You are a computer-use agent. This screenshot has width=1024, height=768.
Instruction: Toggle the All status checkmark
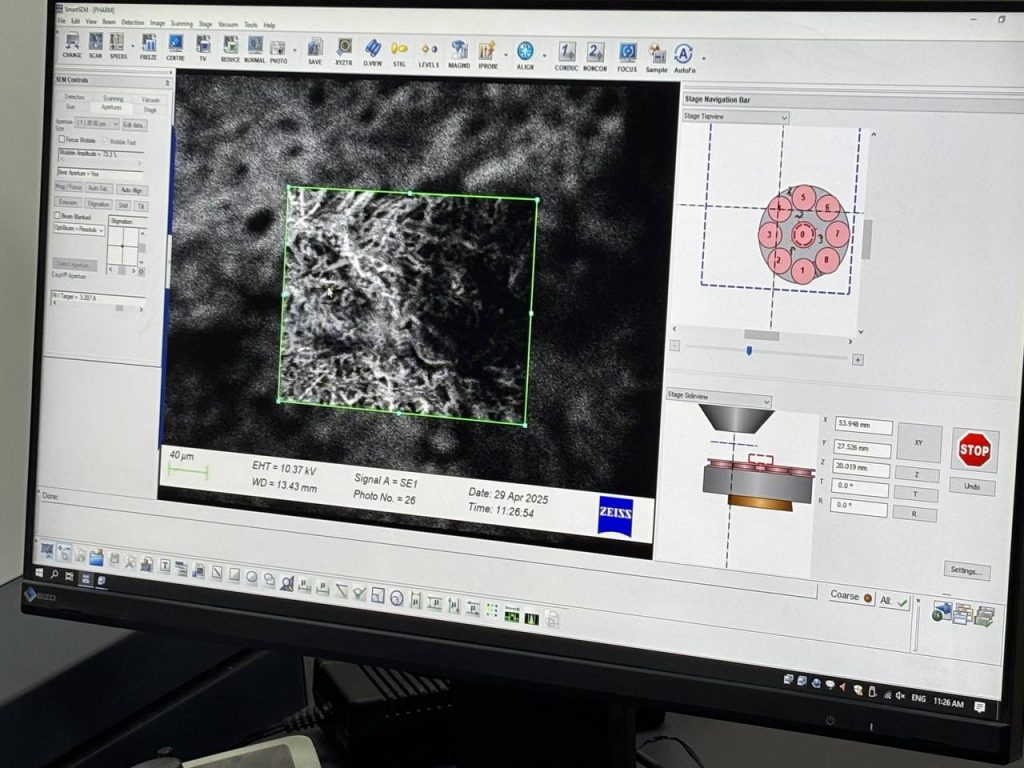[x=894, y=601]
